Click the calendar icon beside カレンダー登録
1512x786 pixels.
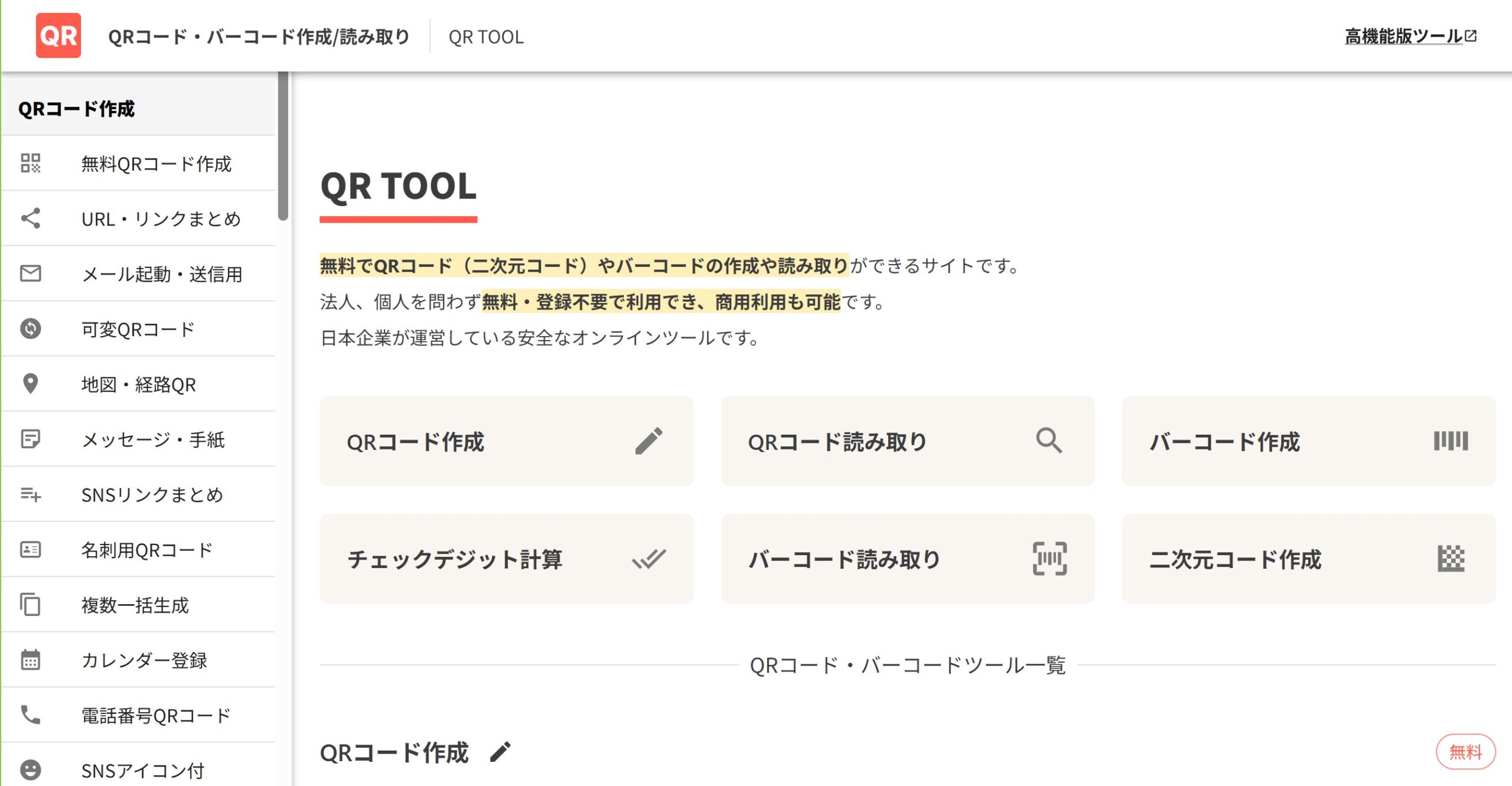pos(30,660)
